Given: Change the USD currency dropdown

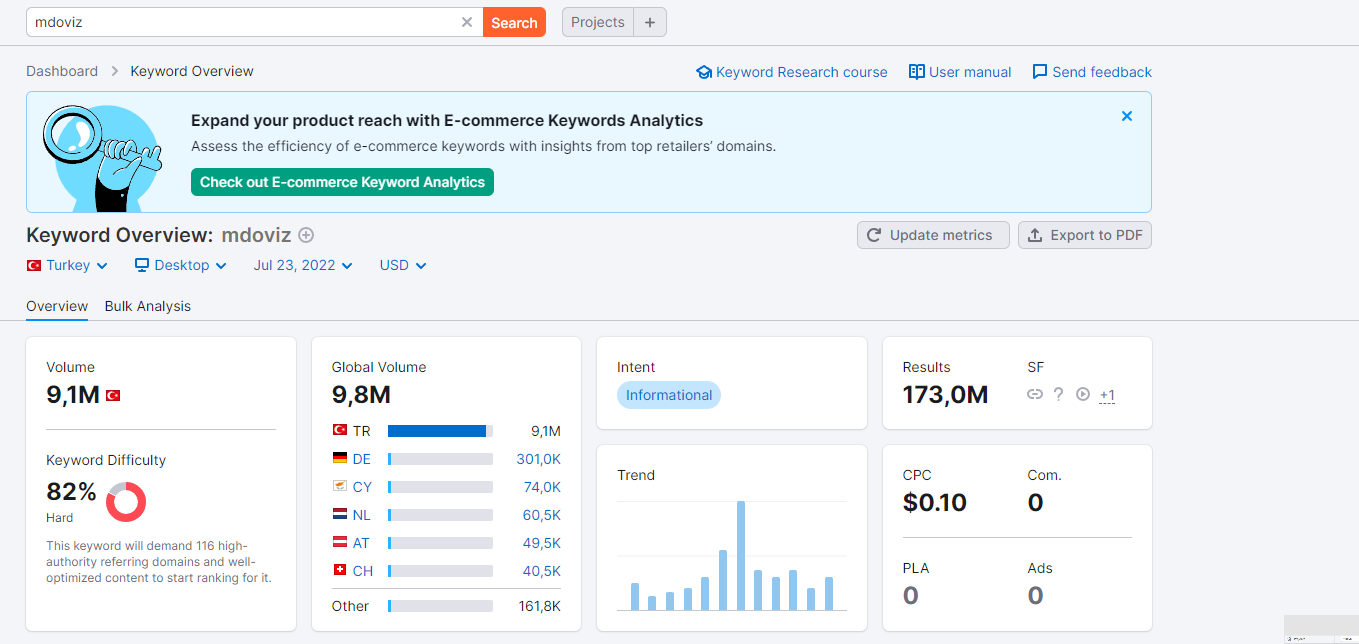Looking at the screenshot, I should pyautogui.click(x=403, y=265).
